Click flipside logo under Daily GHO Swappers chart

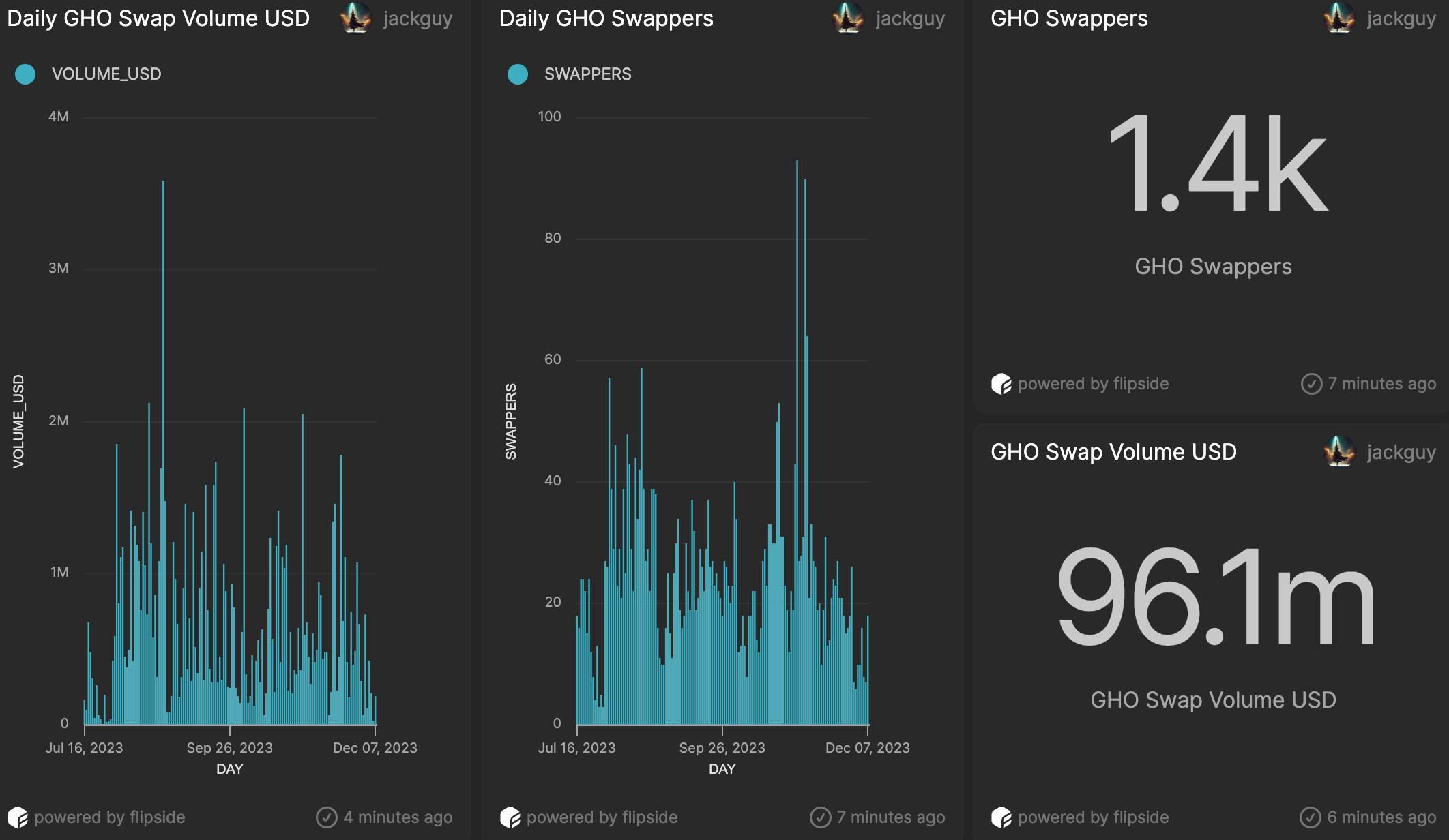(510, 817)
